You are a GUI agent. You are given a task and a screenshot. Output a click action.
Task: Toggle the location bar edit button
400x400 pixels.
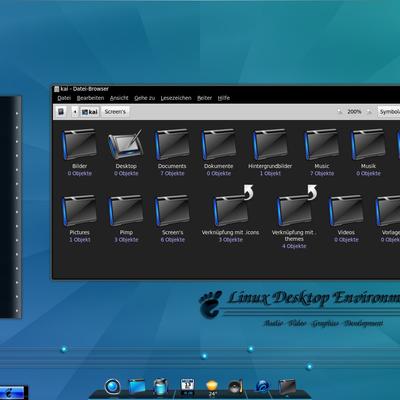pyautogui.click(x=61, y=112)
